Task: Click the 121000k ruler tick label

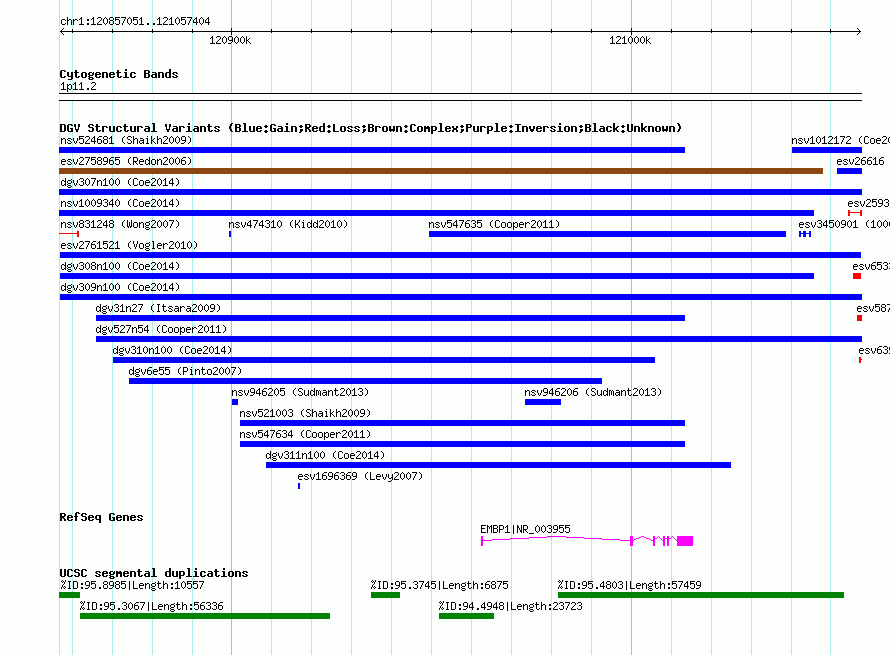Action: pos(630,40)
